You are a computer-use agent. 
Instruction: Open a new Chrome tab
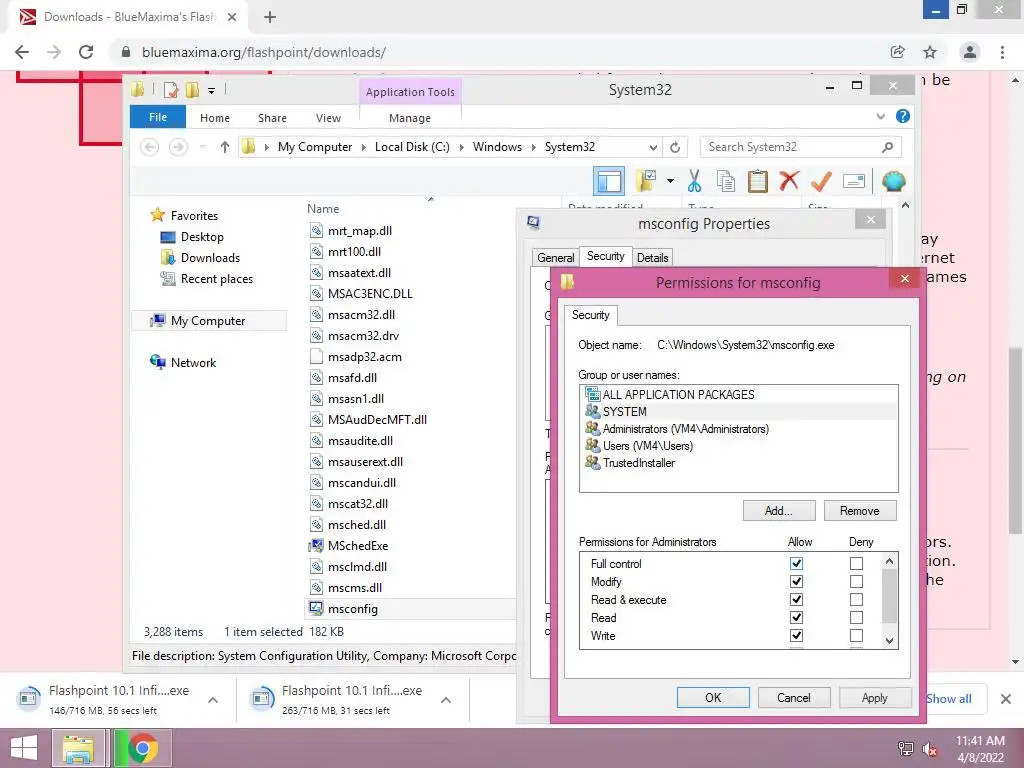click(x=270, y=17)
